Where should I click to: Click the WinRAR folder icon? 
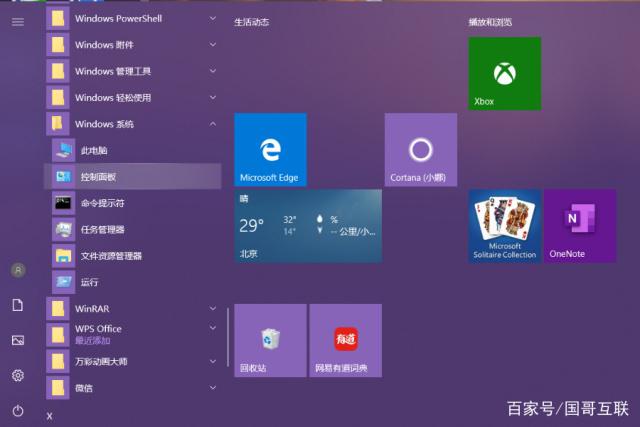point(58,309)
